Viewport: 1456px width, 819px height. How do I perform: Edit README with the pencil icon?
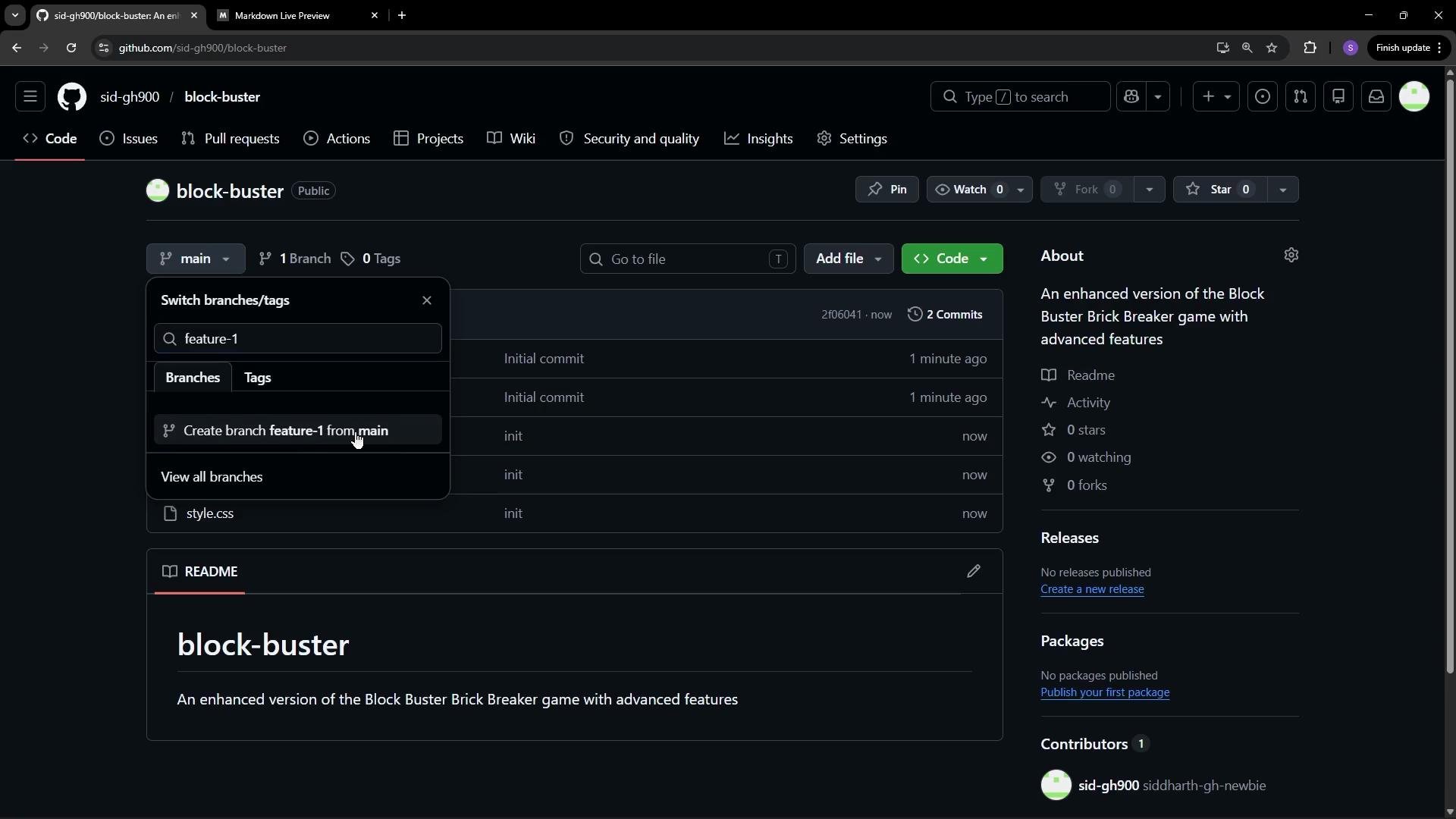(974, 571)
